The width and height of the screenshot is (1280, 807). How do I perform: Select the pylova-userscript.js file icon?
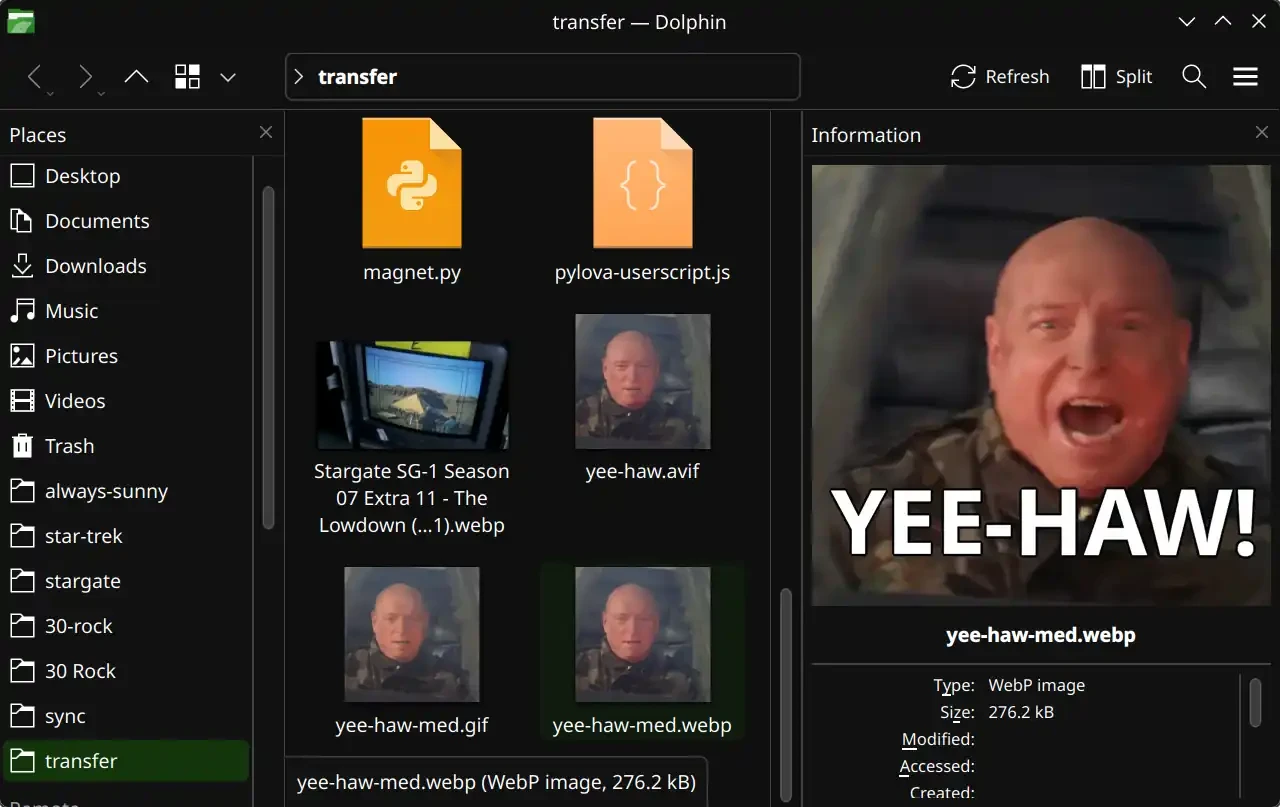643,183
